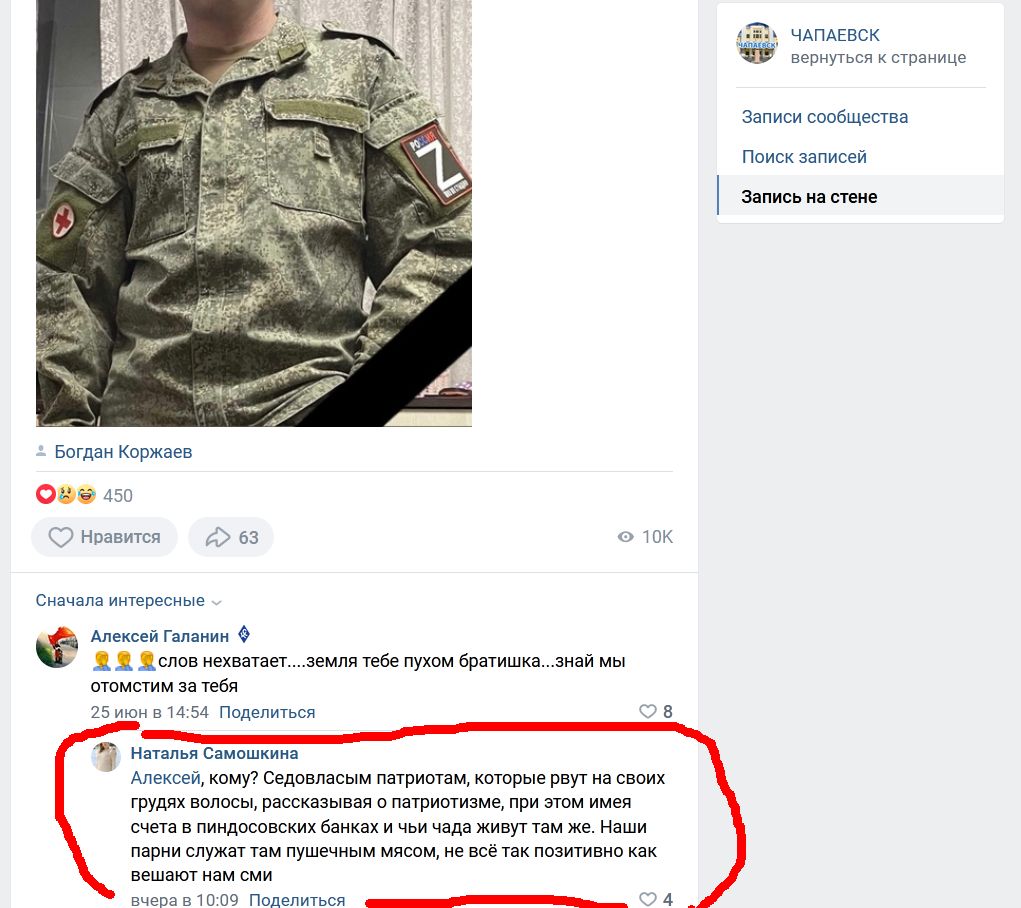Open the Богдан Коржаев tagged person link
1021x908 pixels.
coord(123,451)
